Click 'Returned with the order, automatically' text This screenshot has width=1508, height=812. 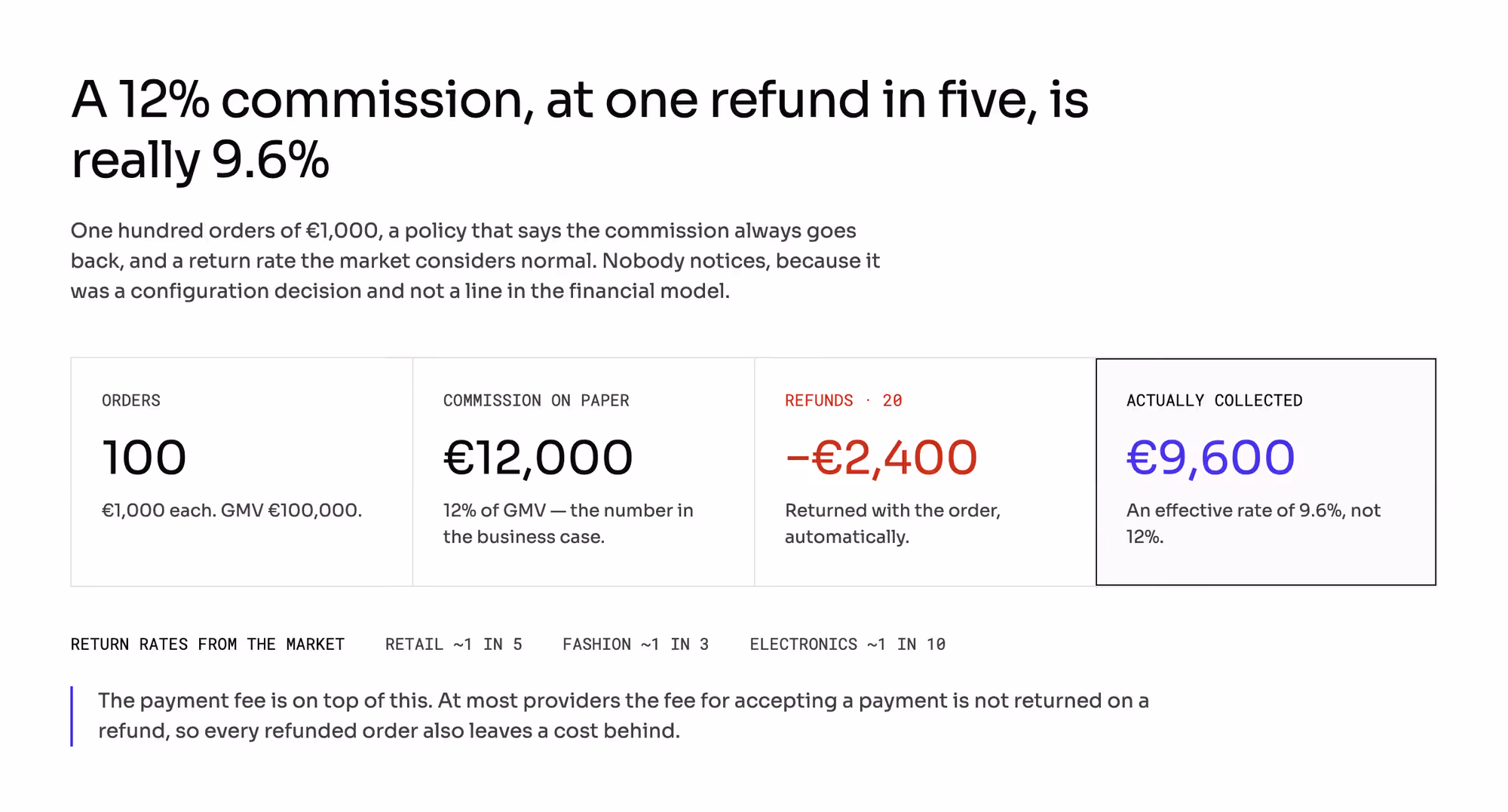point(893,523)
